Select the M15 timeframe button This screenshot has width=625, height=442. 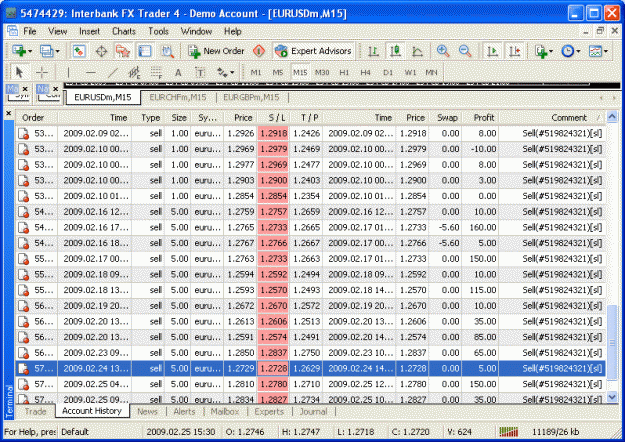tap(300, 73)
